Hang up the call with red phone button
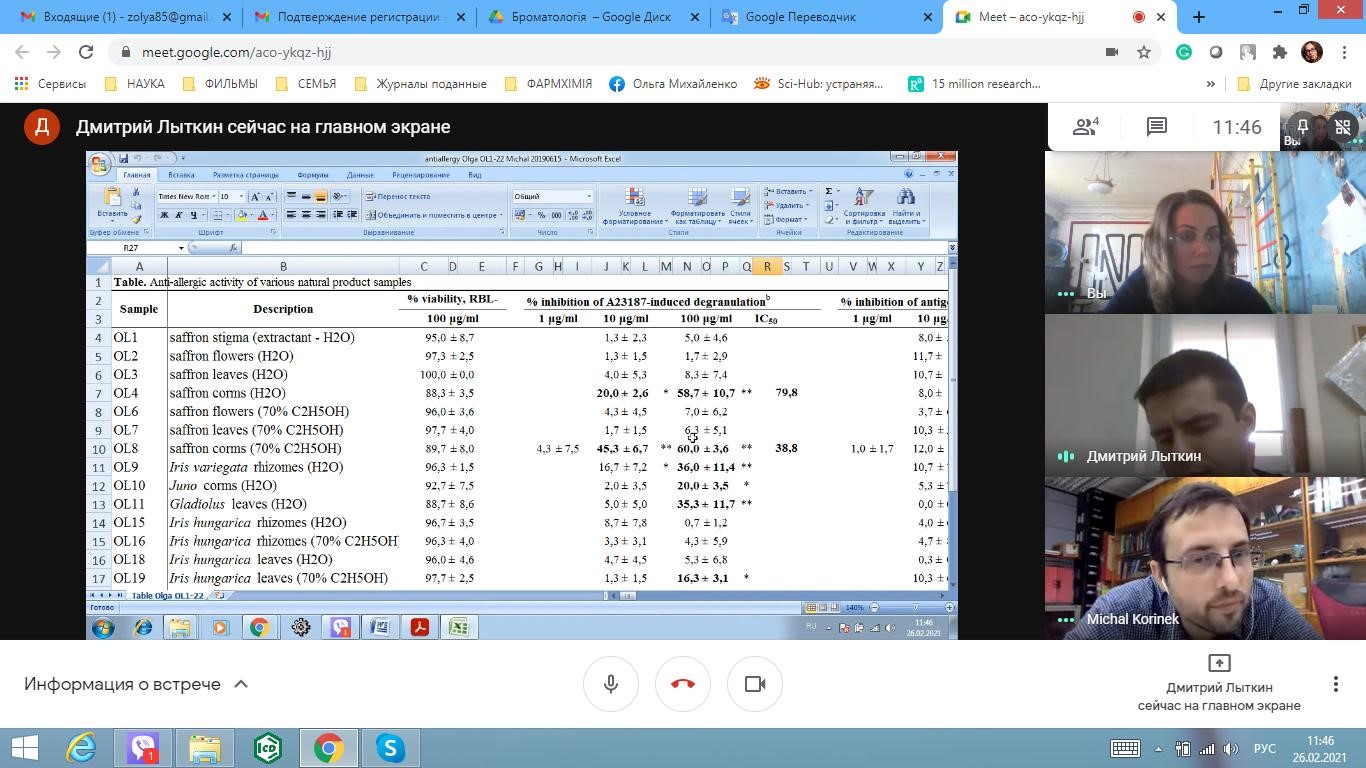Image resolution: width=1366 pixels, height=768 pixels. (683, 684)
